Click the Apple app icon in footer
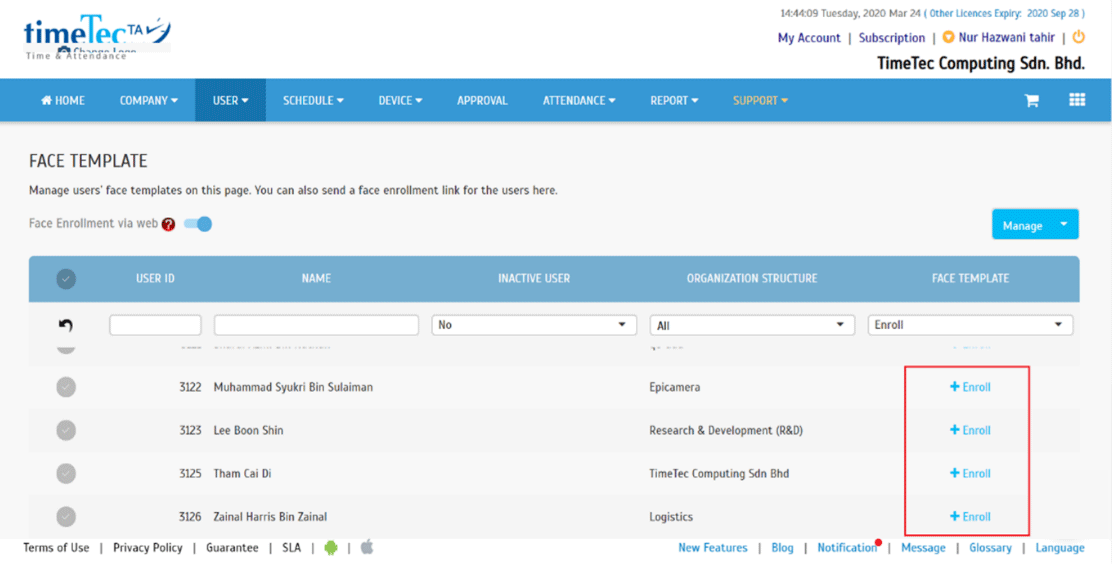This screenshot has width=1112, height=565. pos(367,547)
